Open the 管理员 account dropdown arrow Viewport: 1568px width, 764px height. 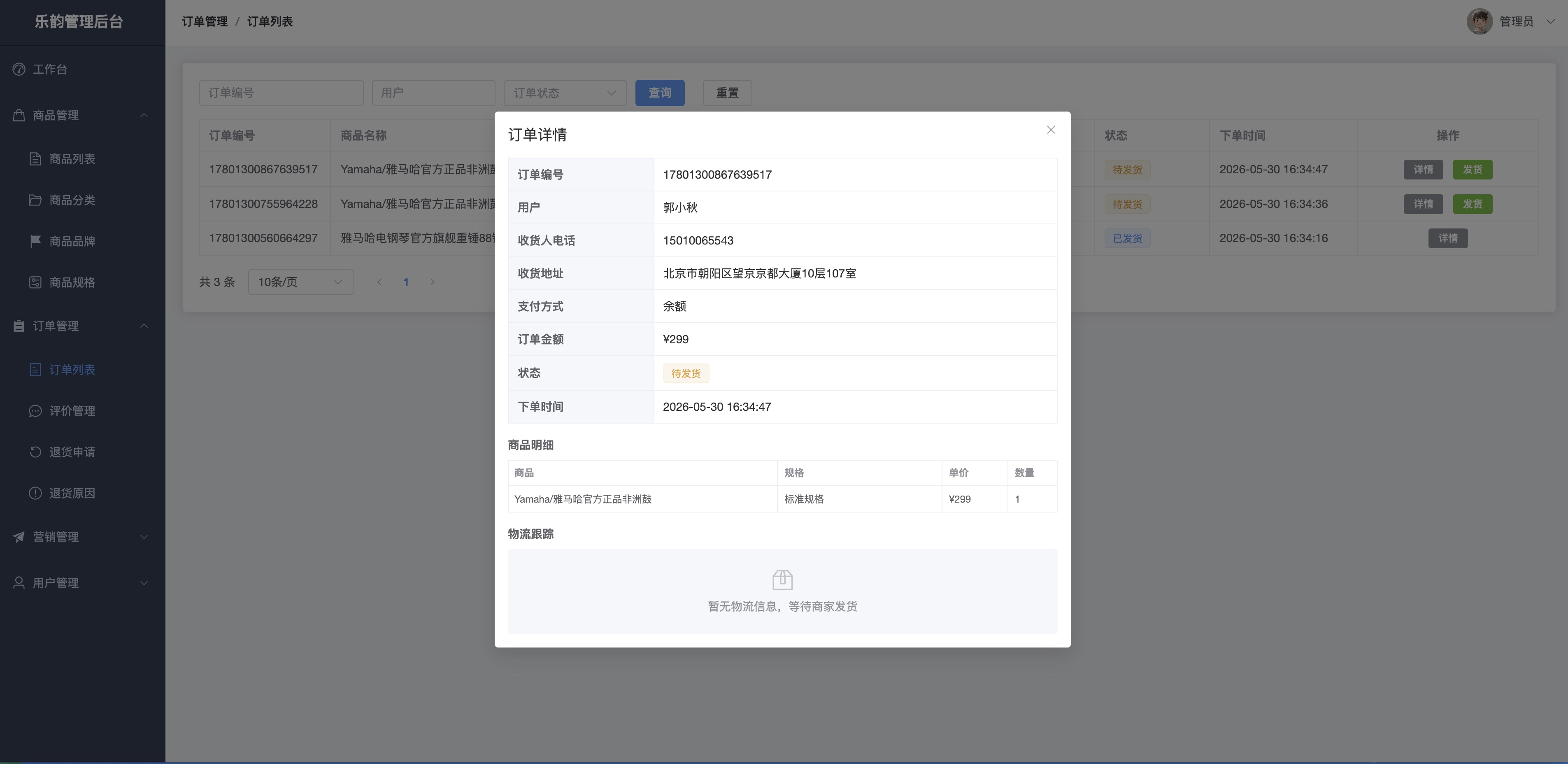(1550, 21)
